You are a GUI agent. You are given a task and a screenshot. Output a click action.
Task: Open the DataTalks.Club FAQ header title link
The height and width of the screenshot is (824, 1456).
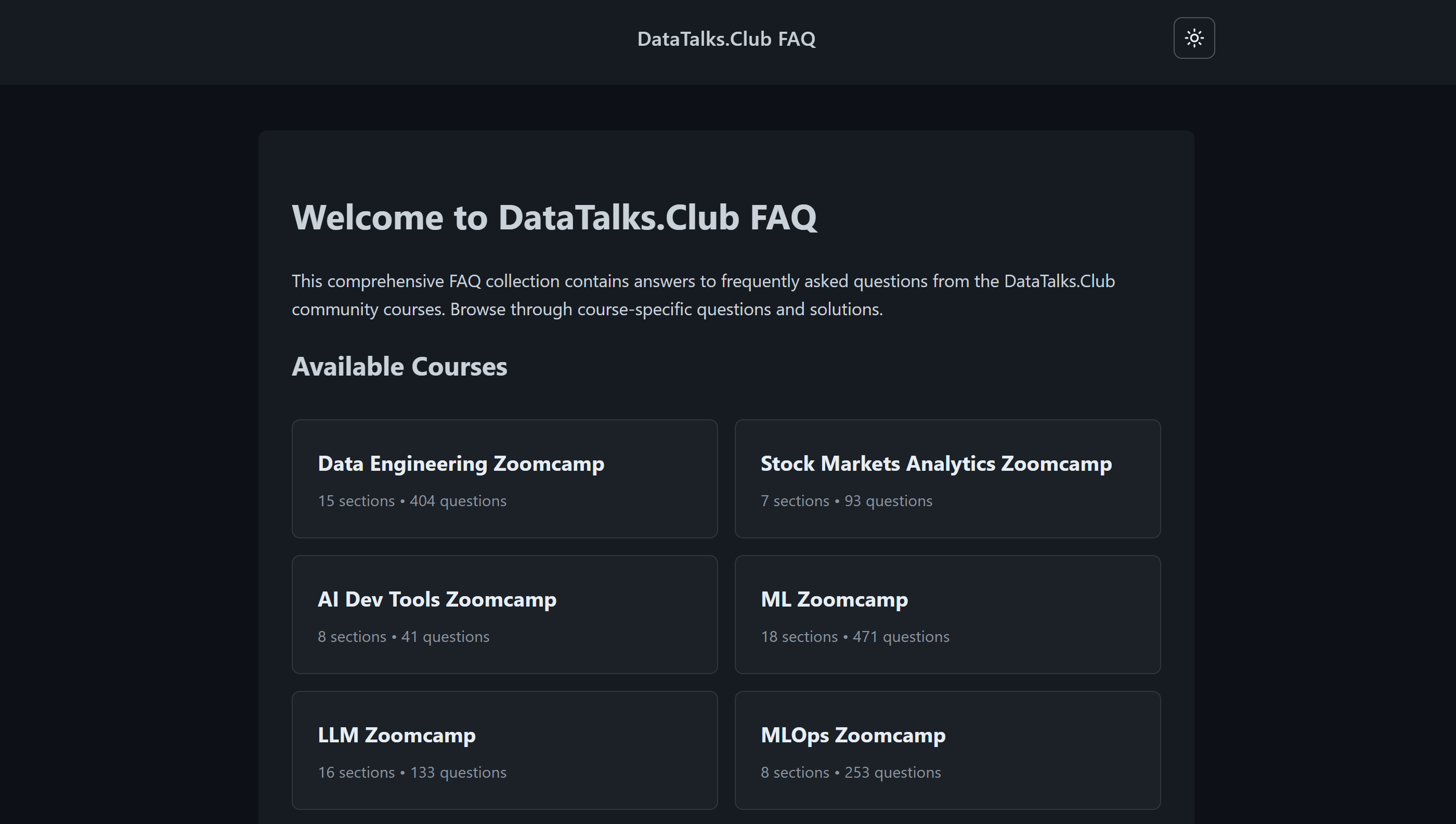[726, 38]
